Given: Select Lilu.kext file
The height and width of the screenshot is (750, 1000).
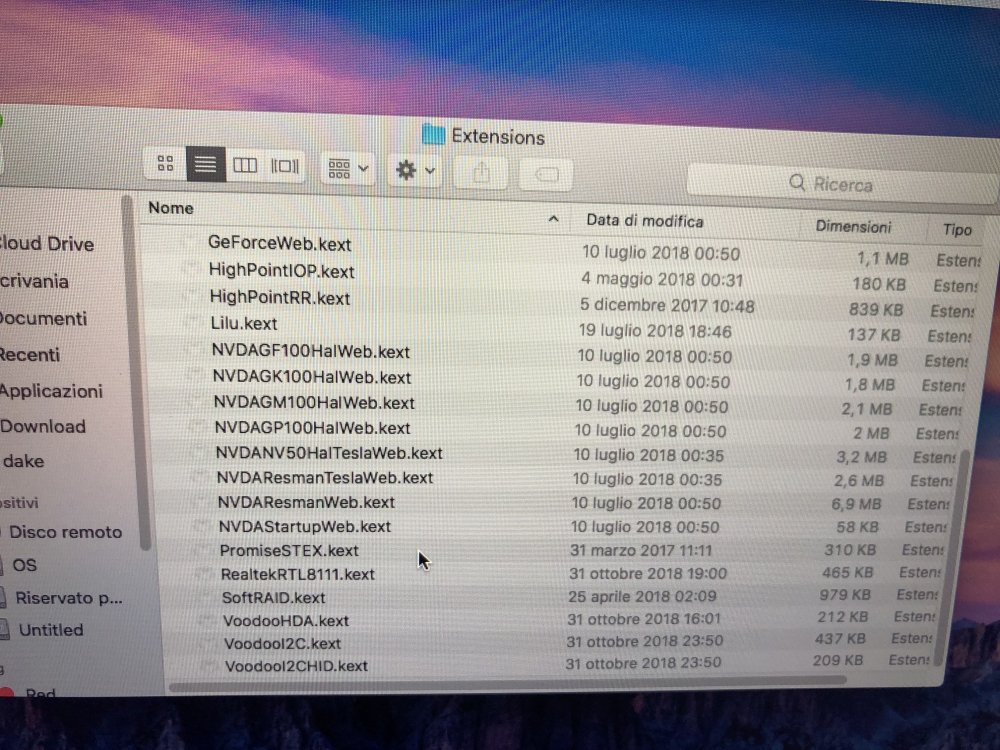Looking at the screenshot, I should pos(244,323).
